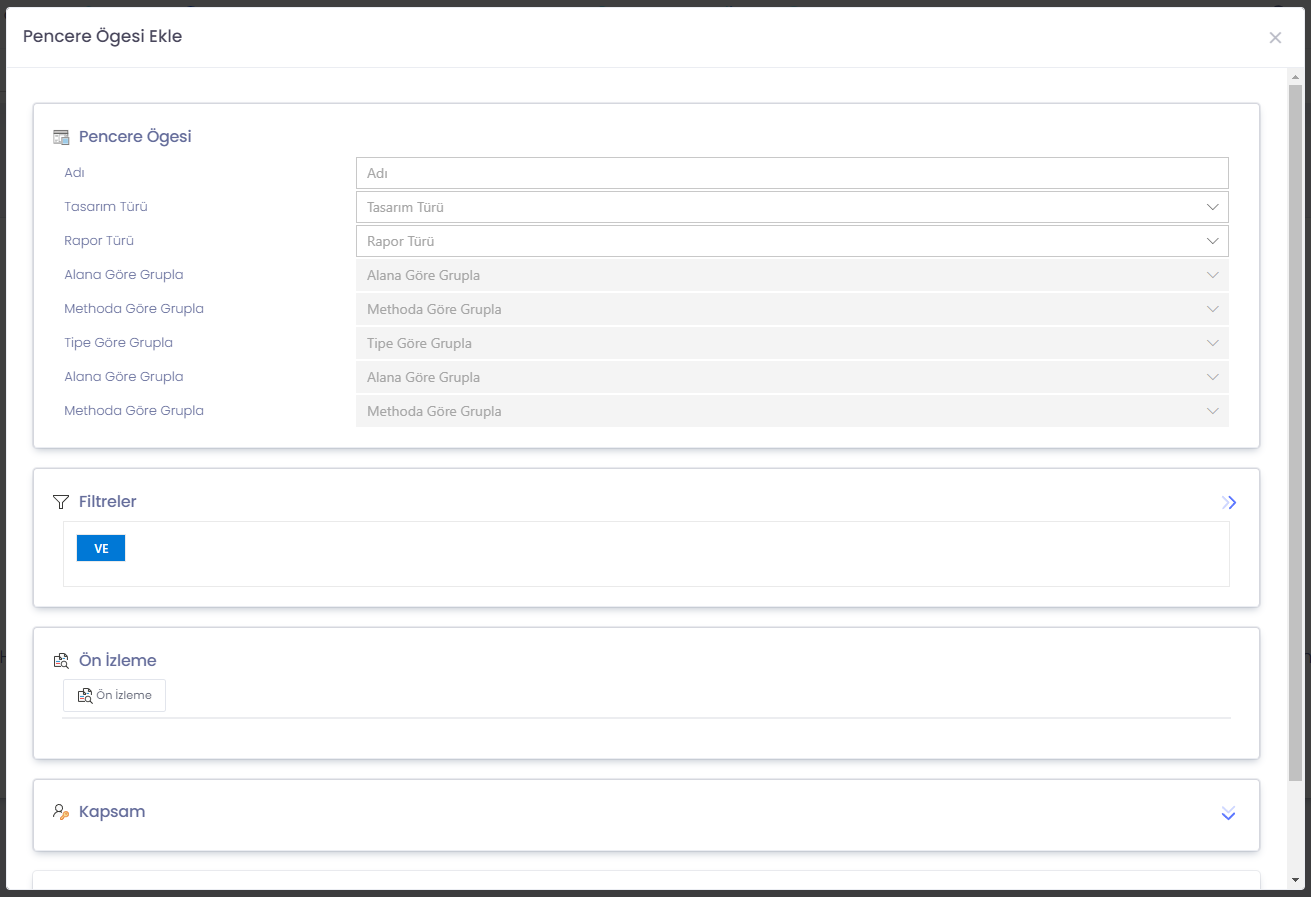Expand Filtreler section with double arrow
Image resolution: width=1311 pixels, height=897 pixels.
point(1229,502)
